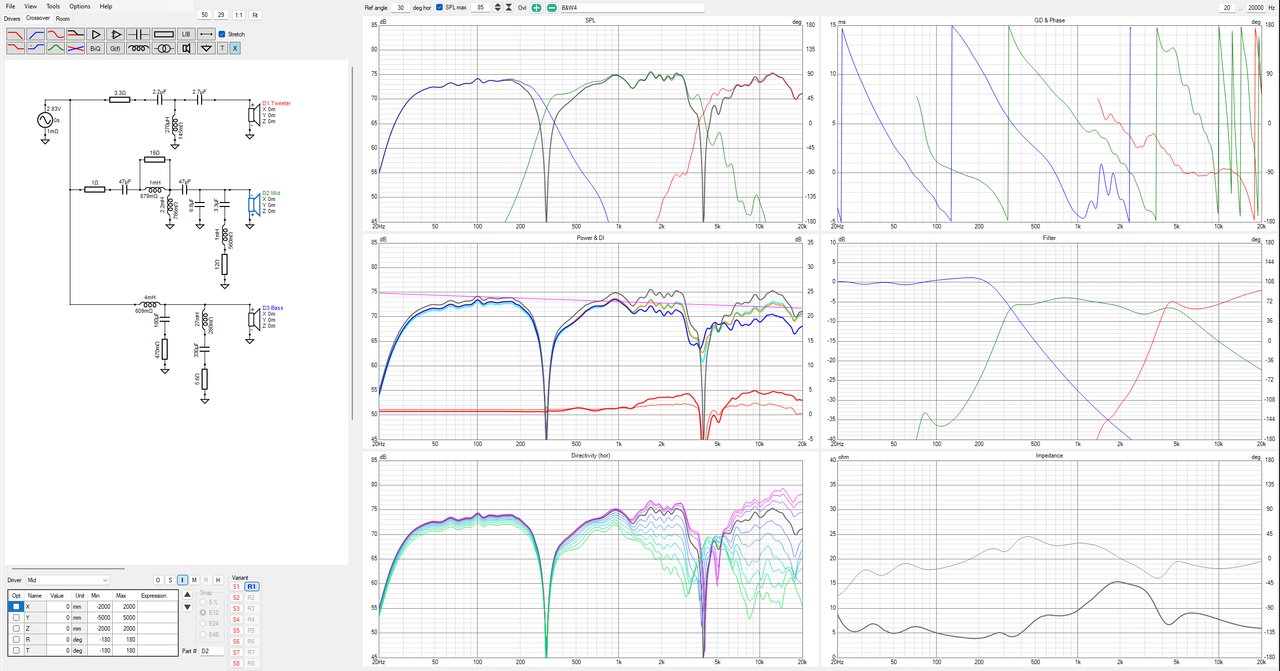Click the B&W4 overlay name field
The height and width of the screenshot is (671, 1280).
coord(632,8)
